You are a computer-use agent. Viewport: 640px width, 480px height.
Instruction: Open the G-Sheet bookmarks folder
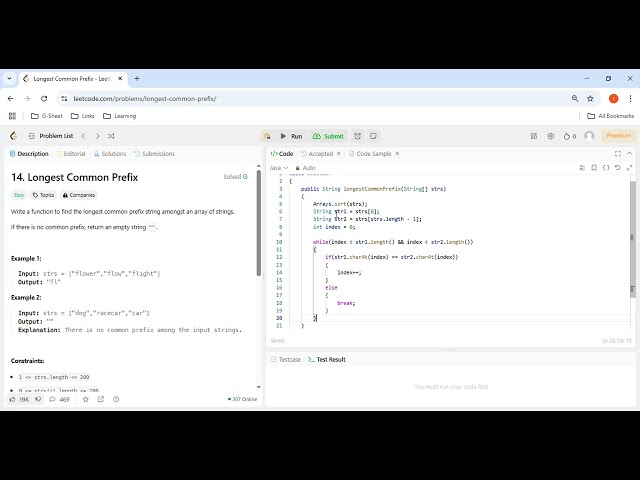(x=47, y=116)
